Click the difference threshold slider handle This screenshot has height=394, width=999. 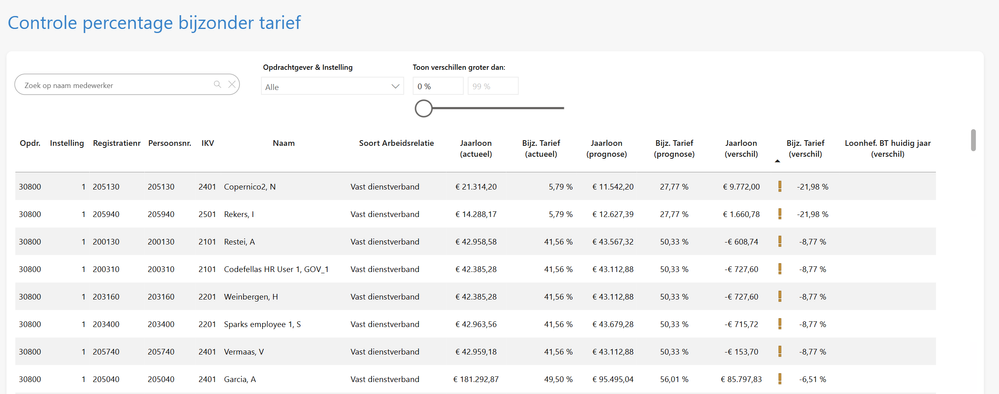click(424, 108)
